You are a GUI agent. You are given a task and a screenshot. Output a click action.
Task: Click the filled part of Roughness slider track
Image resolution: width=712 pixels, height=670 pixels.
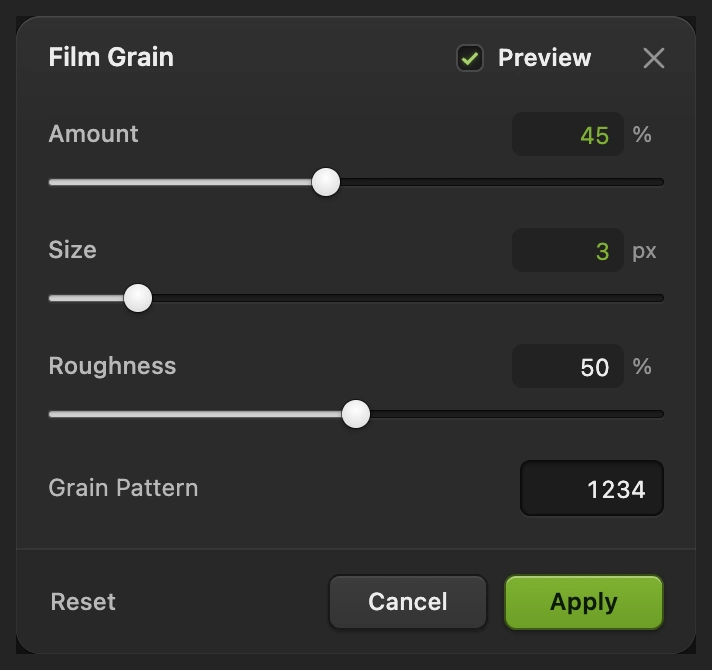click(195, 414)
